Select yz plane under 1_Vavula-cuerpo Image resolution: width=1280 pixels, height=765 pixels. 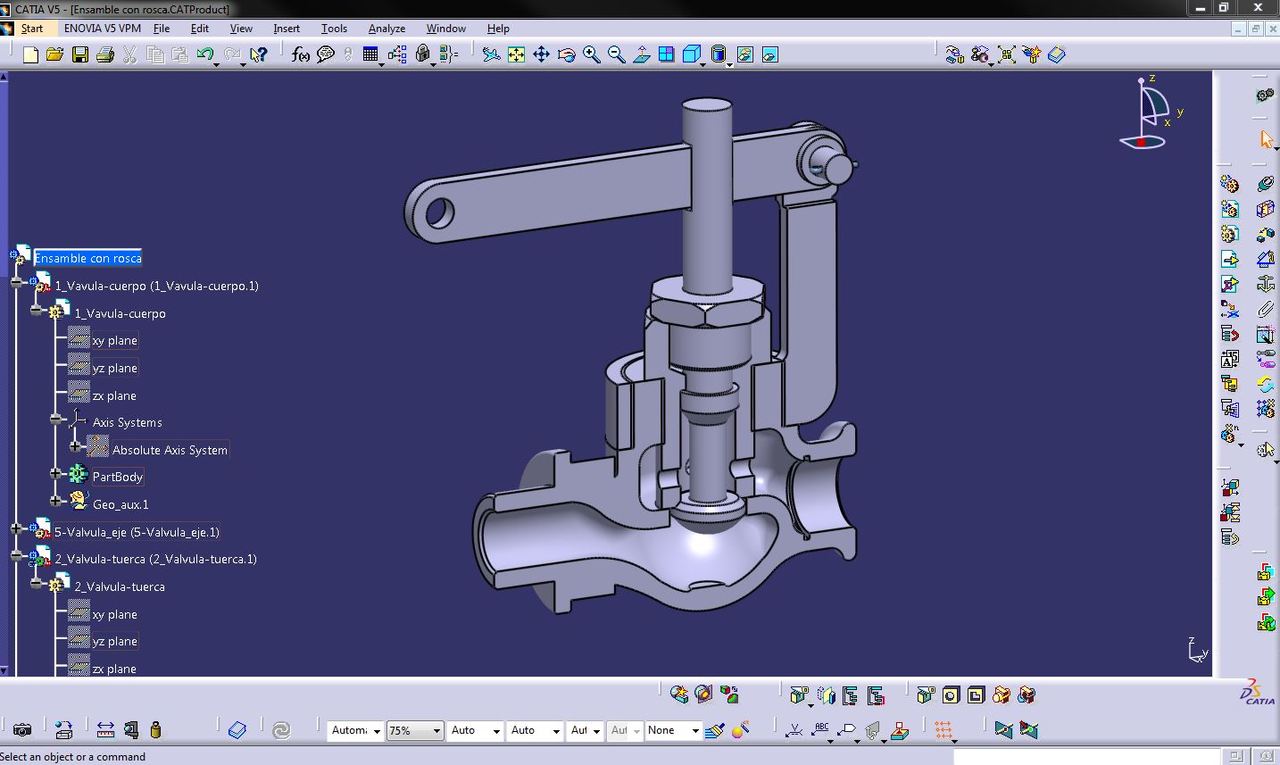pyautogui.click(x=115, y=368)
